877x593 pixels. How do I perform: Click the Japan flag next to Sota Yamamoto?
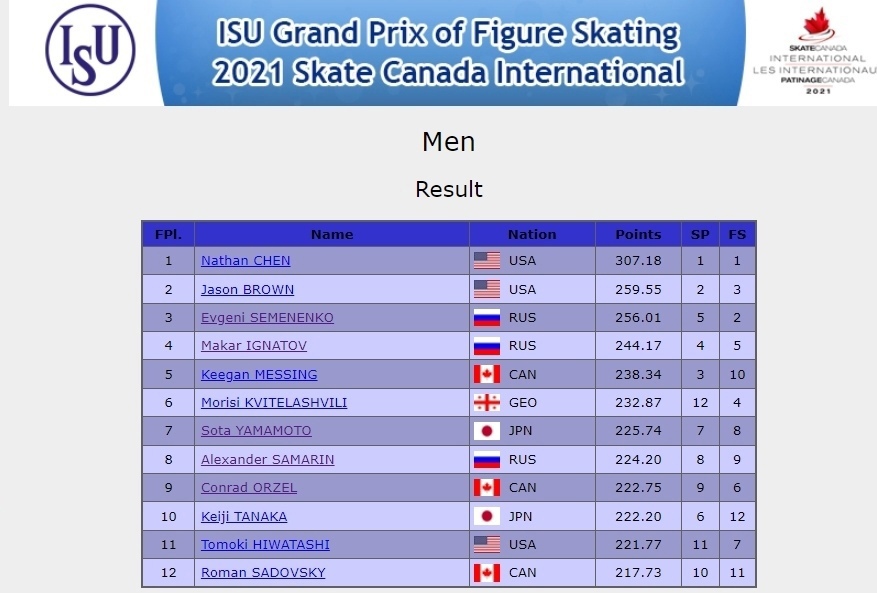tap(487, 431)
